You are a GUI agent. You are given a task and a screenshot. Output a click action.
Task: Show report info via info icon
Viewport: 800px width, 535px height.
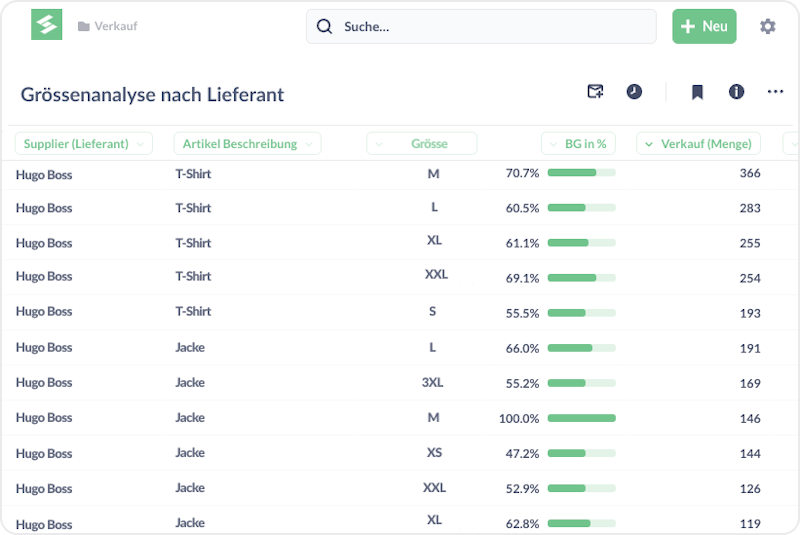pyautogui.click(x=736, y=92)
